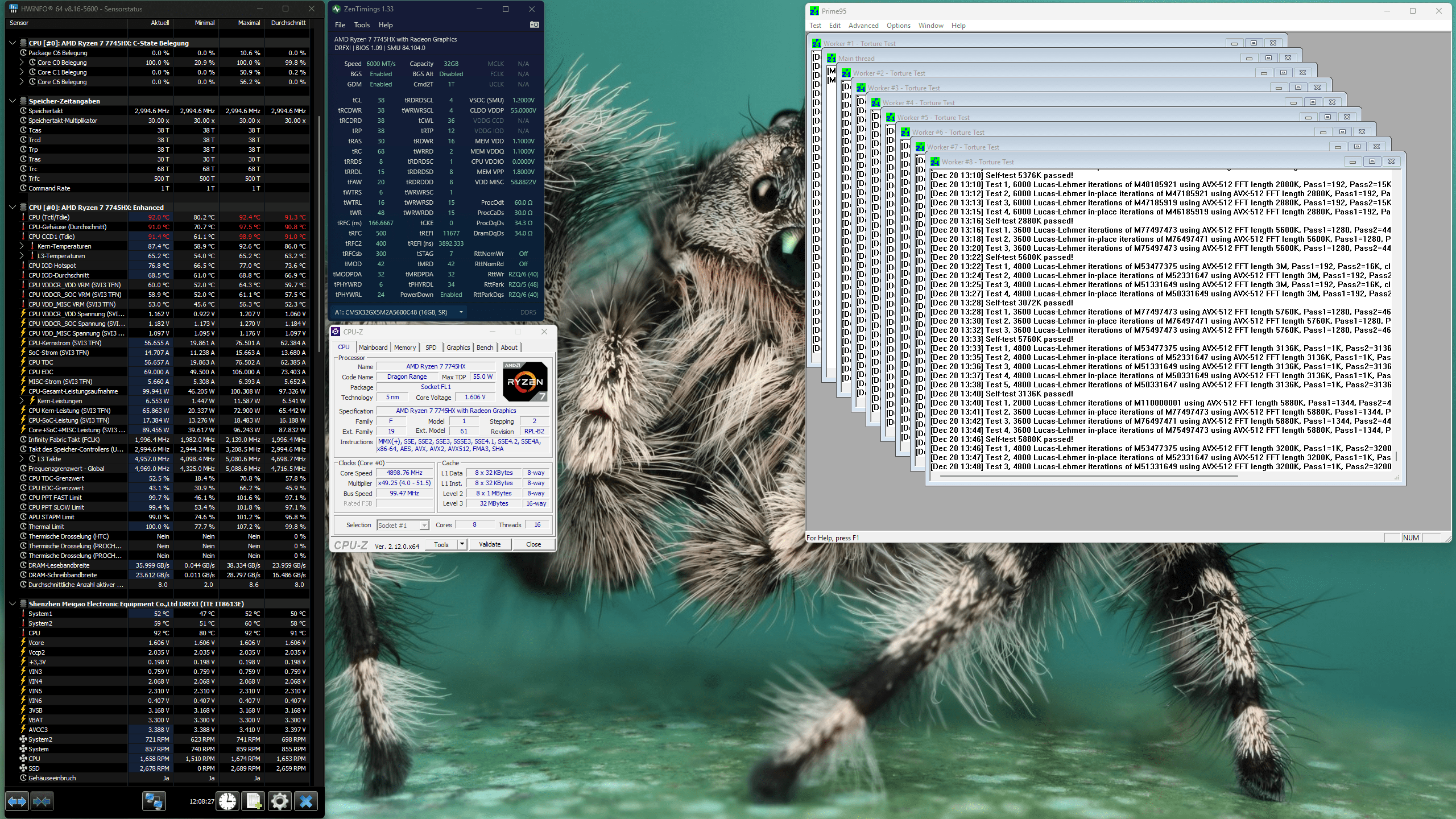Click the Worker #4 window title icon
Image resolution: width=1456 pixels, height=819 pixels.
tap(876, 103)
